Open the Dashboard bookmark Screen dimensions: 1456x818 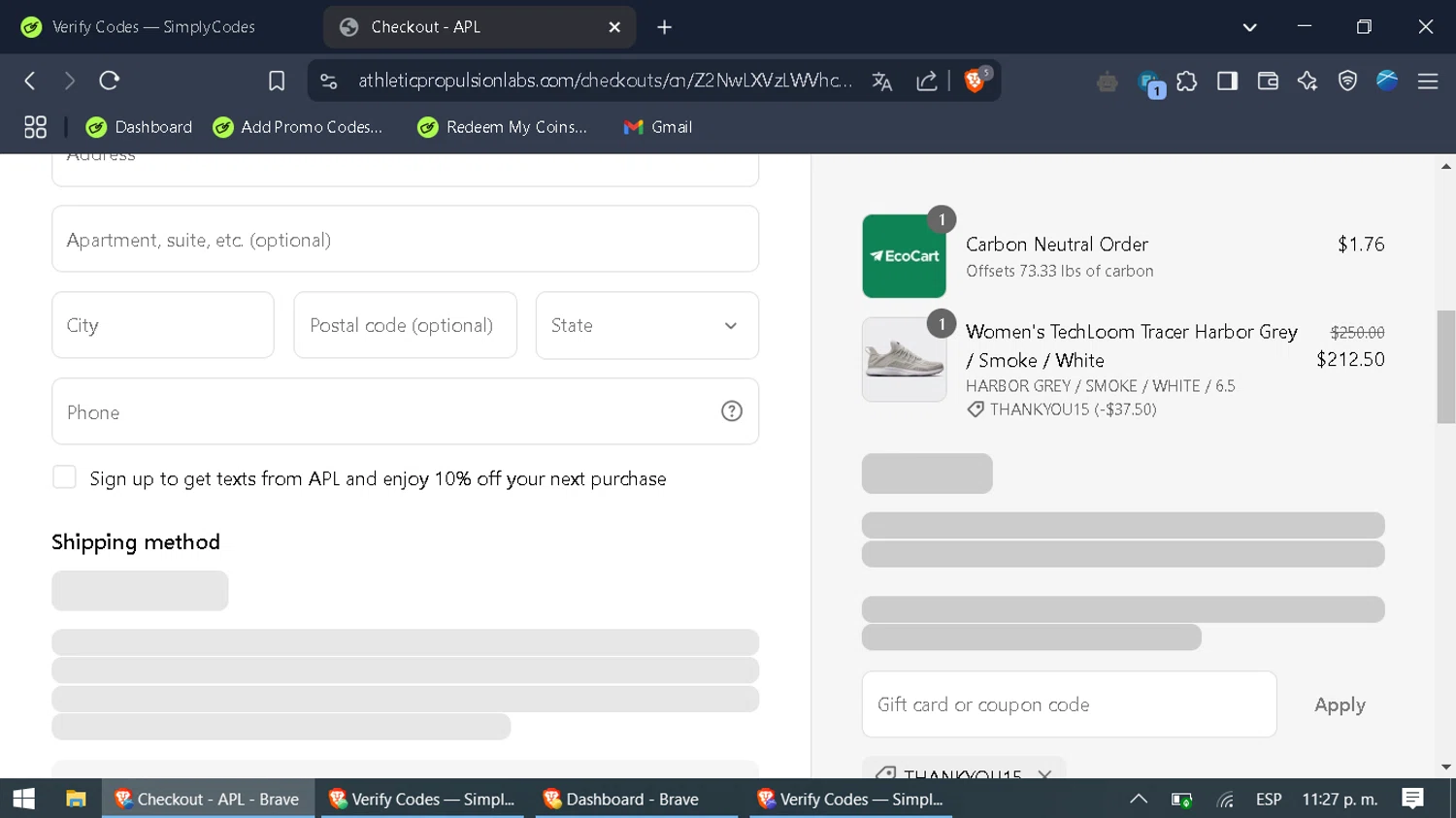coord(139,127)
